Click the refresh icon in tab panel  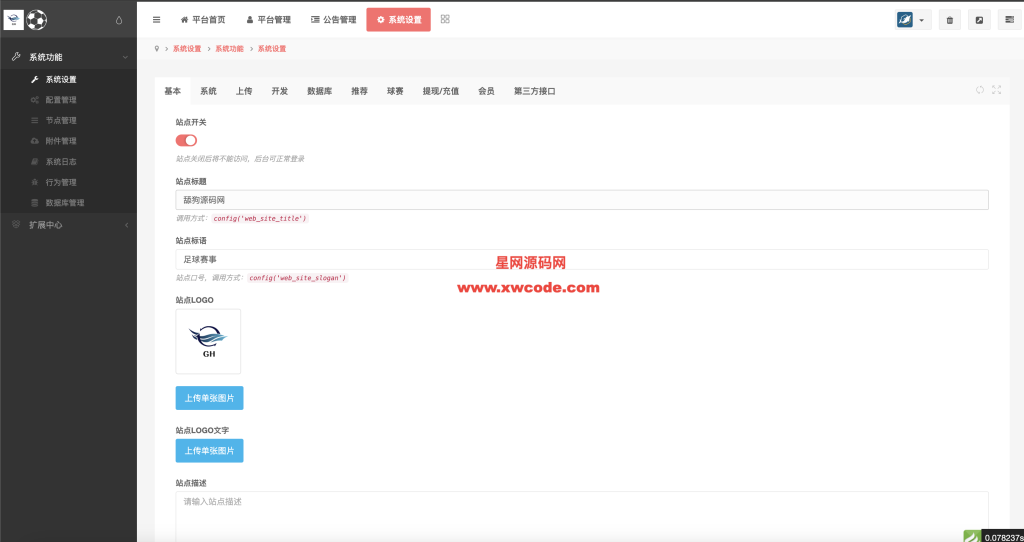pyautogui.click(x=980, y=90)
